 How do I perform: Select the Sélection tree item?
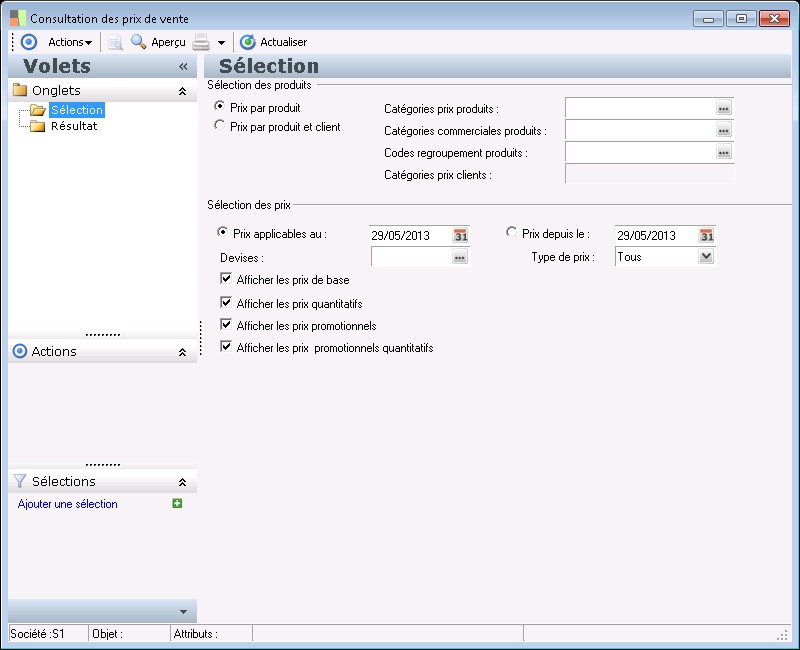click(77, 110)
